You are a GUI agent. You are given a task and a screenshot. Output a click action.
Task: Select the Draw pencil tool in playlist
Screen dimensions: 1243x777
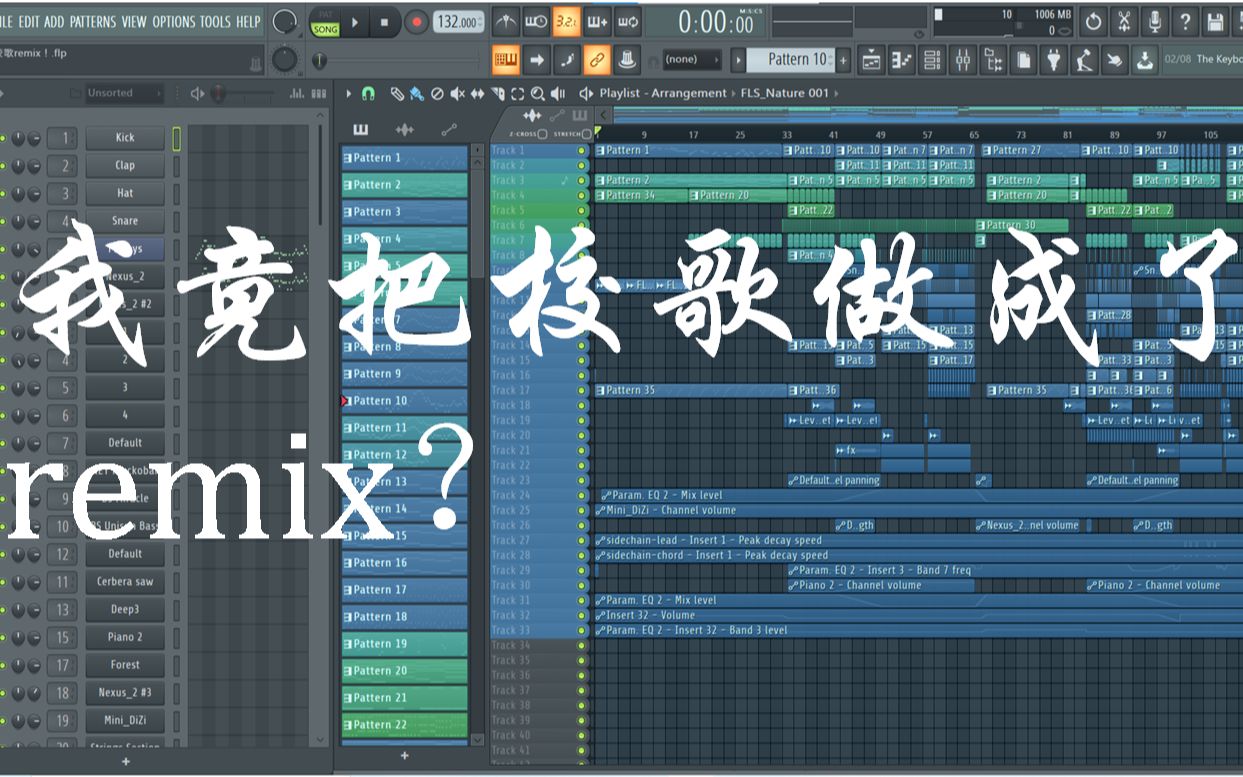[397, 94]
